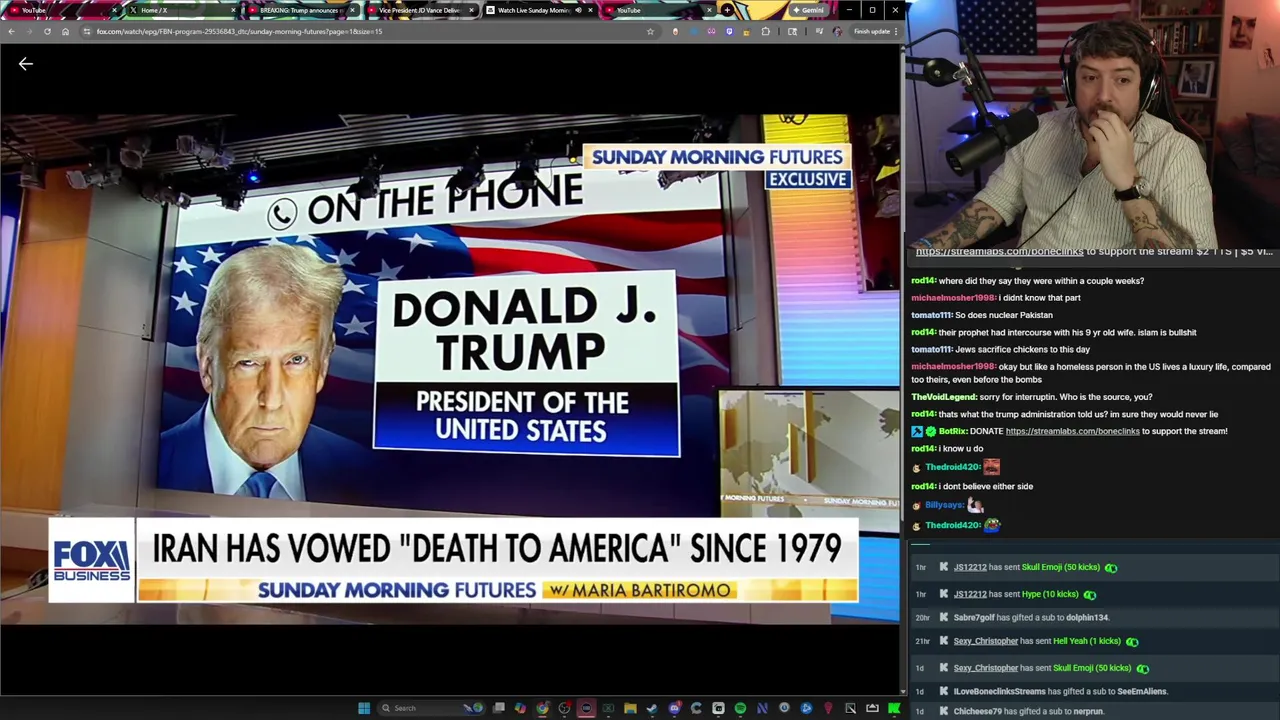
Task: Click JS12212 on the Hype 10 kicks event
Action: tap(970, 594)
